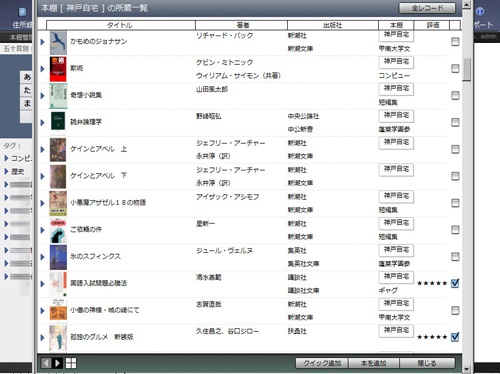Select the title text ケインとアベル 上
This screenshot has width=500, height=374.
pos(98,149)
